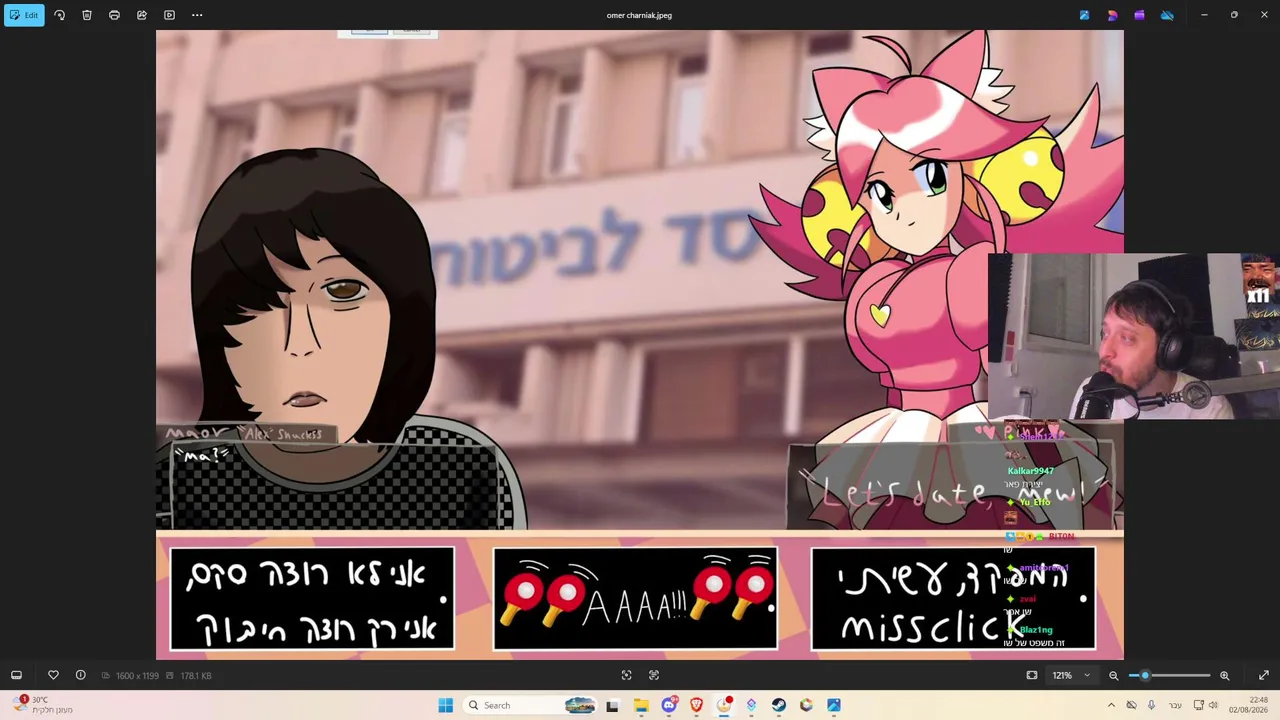
Task: Rotate the image with the rotate icon
Action: (x=59, y=15)
